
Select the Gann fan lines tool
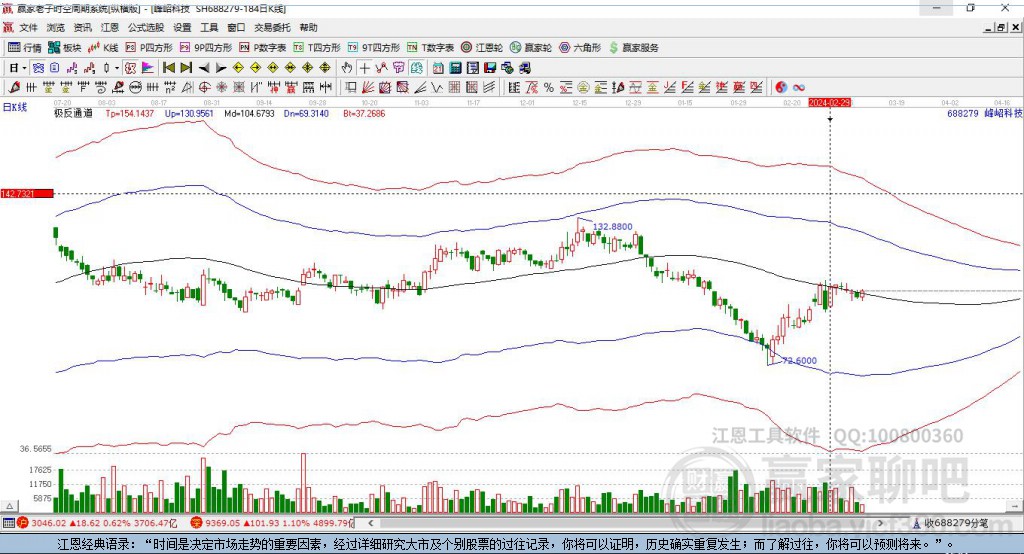point(368,88)
